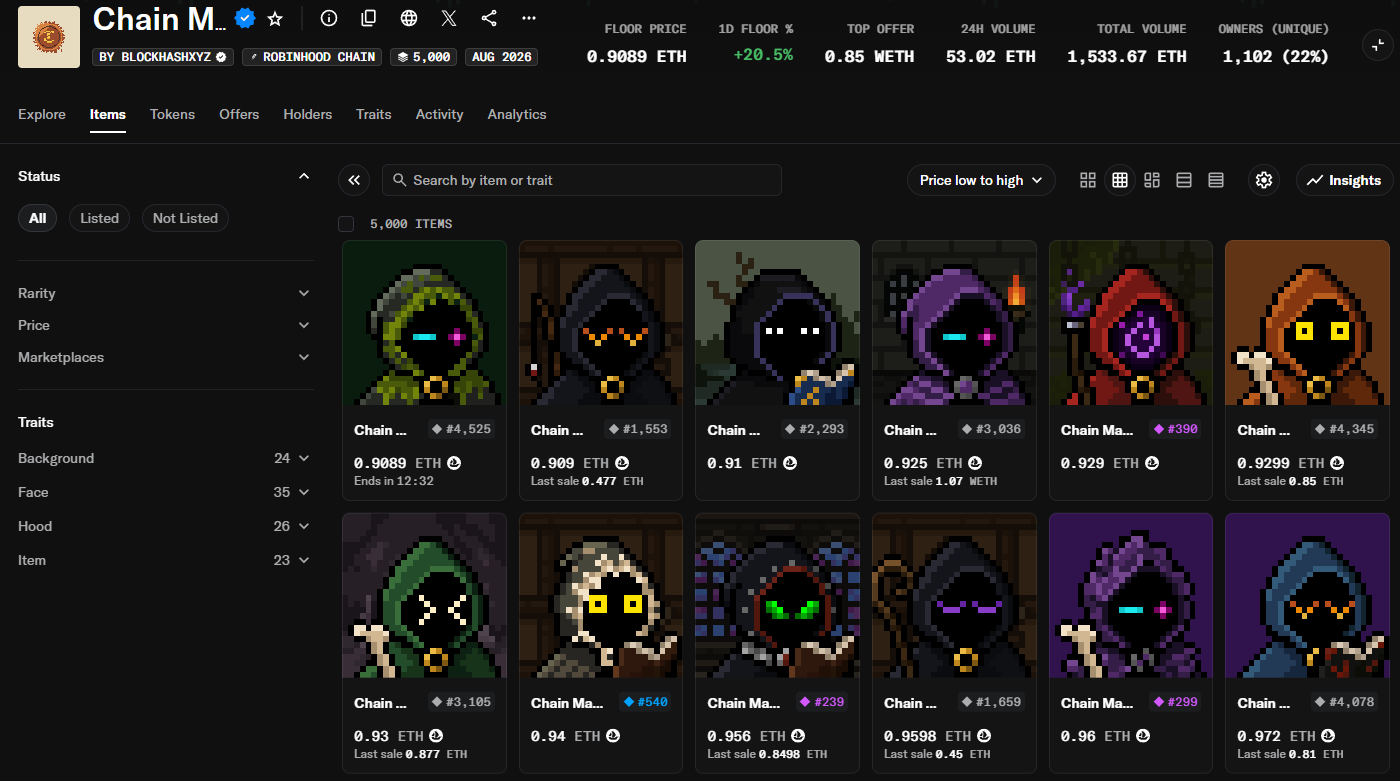Select the Not Listed status filter
The image size is (1400, 781).
pos(185,218)
